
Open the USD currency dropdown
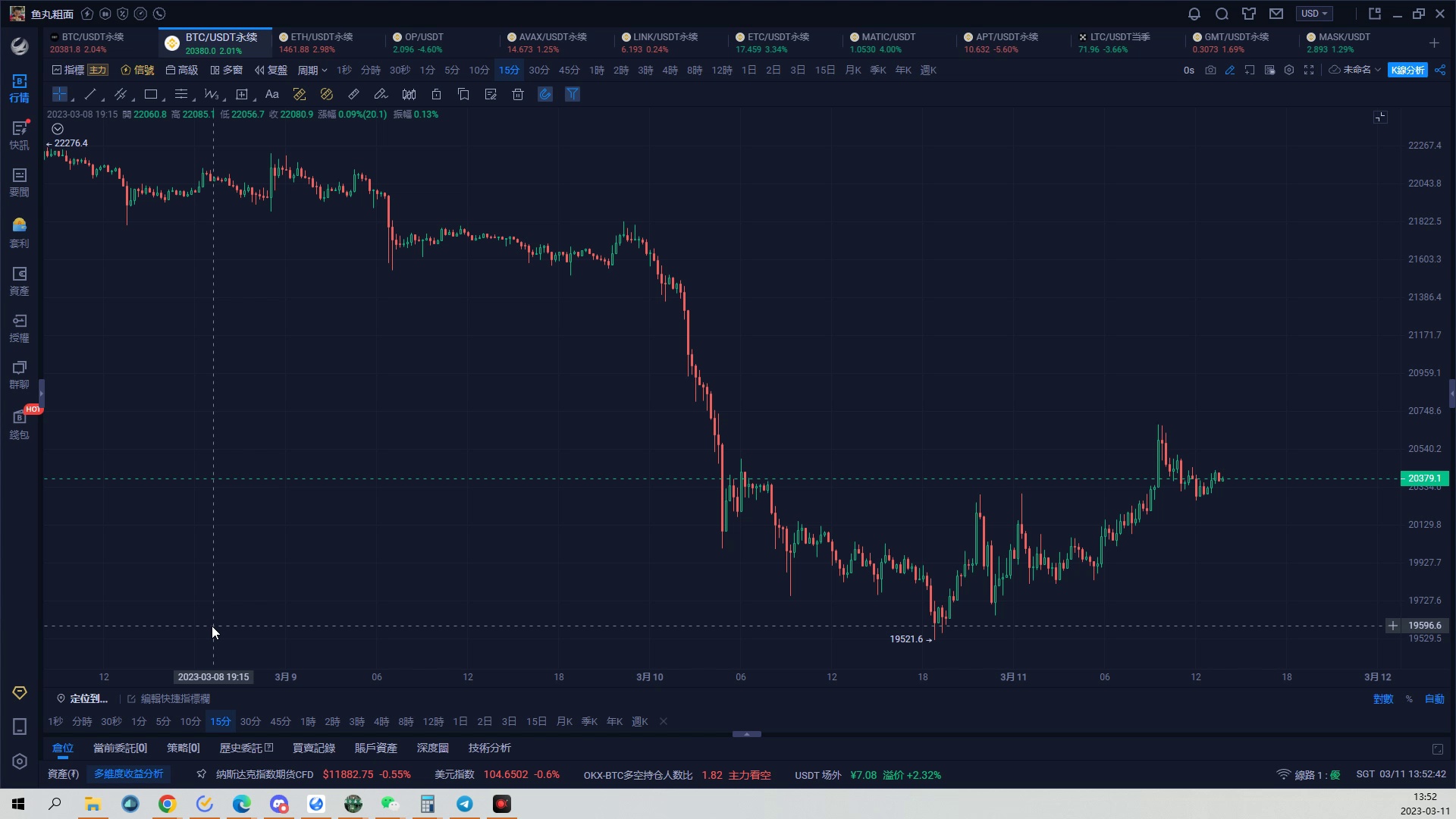(1314, 14)
